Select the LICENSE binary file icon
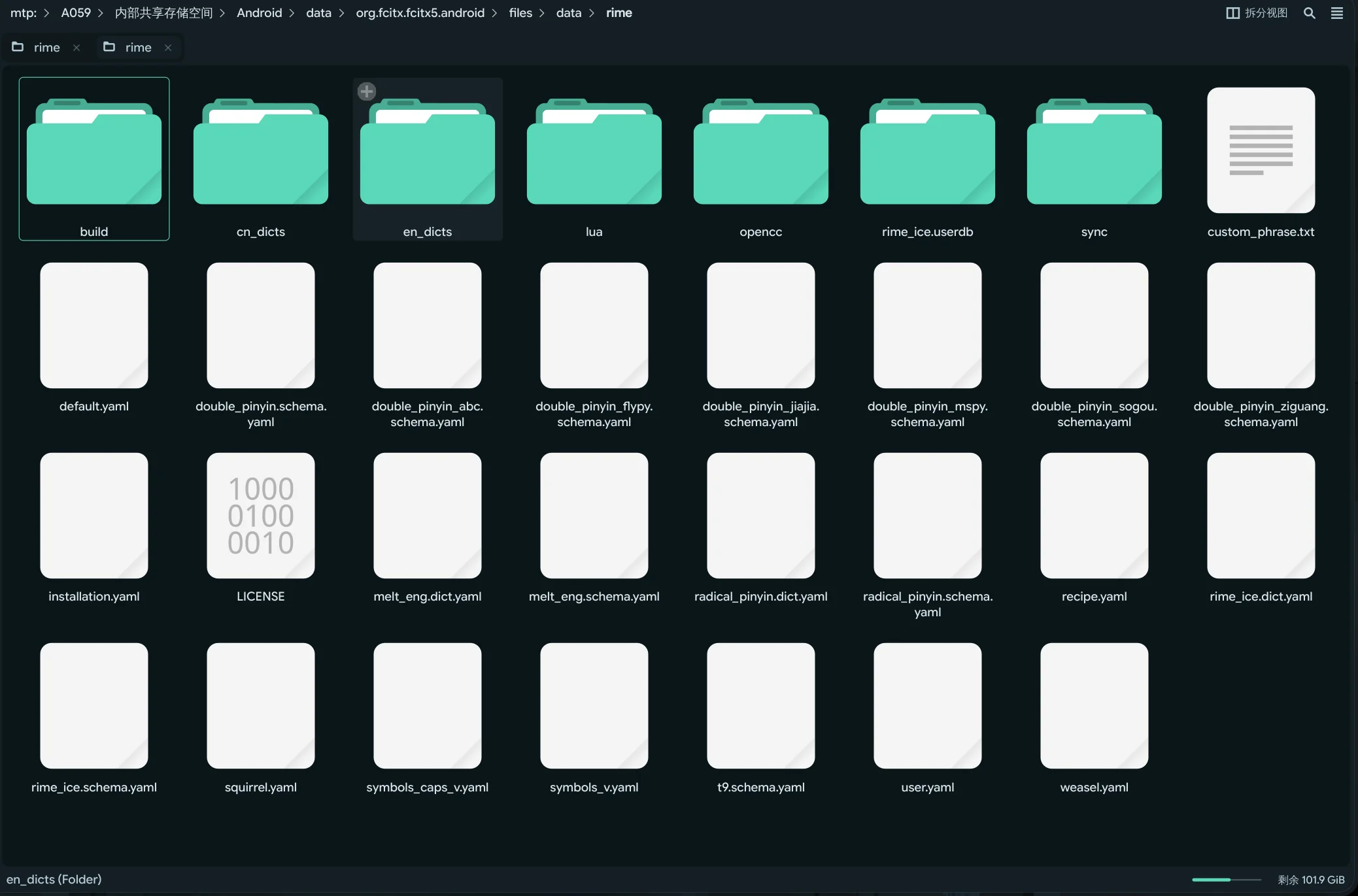1358x896 pixels. (261, 516)
